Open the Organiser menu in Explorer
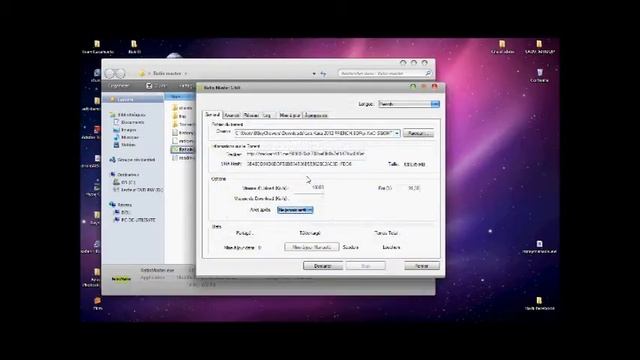Screen dimensions: 640x360 pyautogui.click(x=119, y=86)
